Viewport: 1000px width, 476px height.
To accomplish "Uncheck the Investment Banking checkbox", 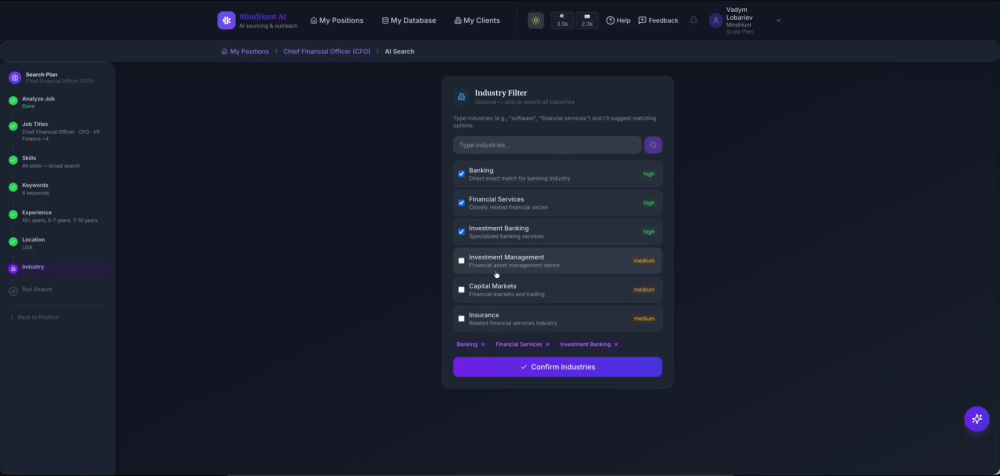I will [461, 232].
